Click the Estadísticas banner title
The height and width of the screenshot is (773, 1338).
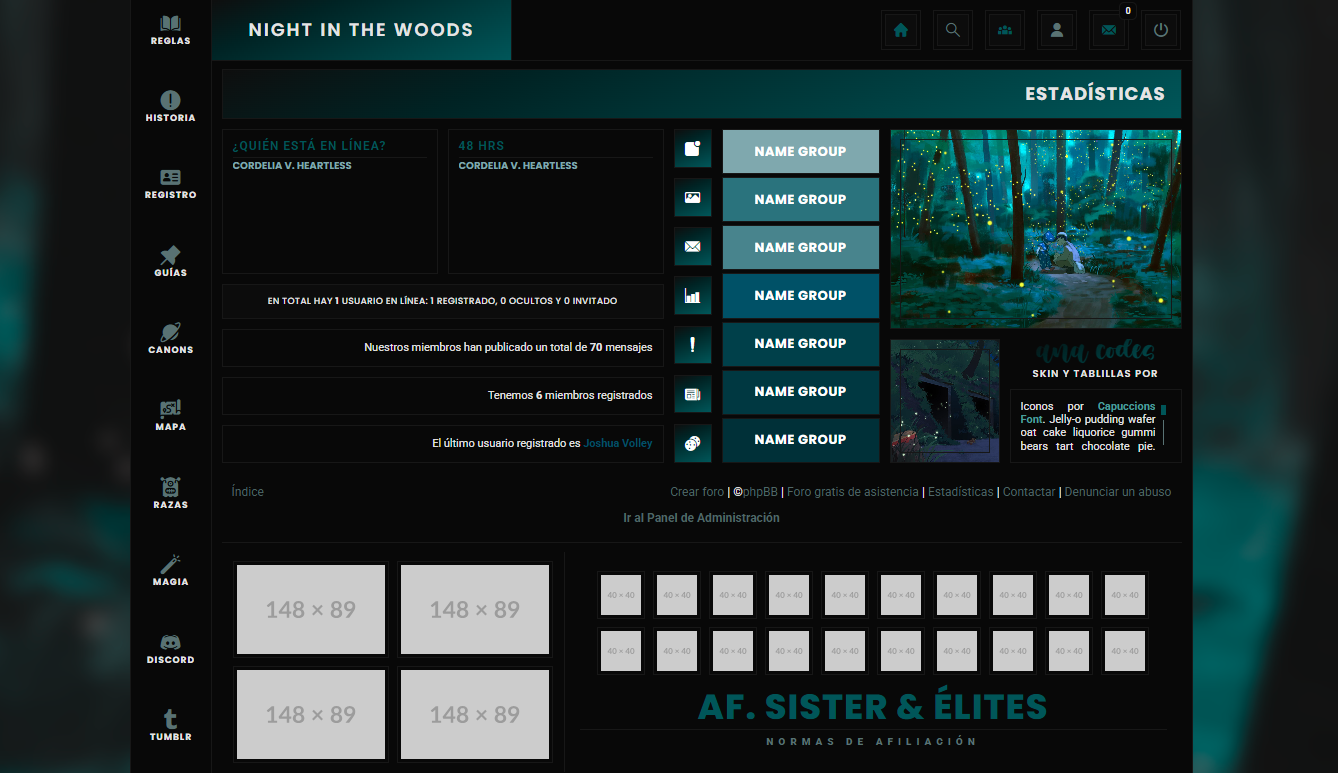click(x=1095, y=94)
